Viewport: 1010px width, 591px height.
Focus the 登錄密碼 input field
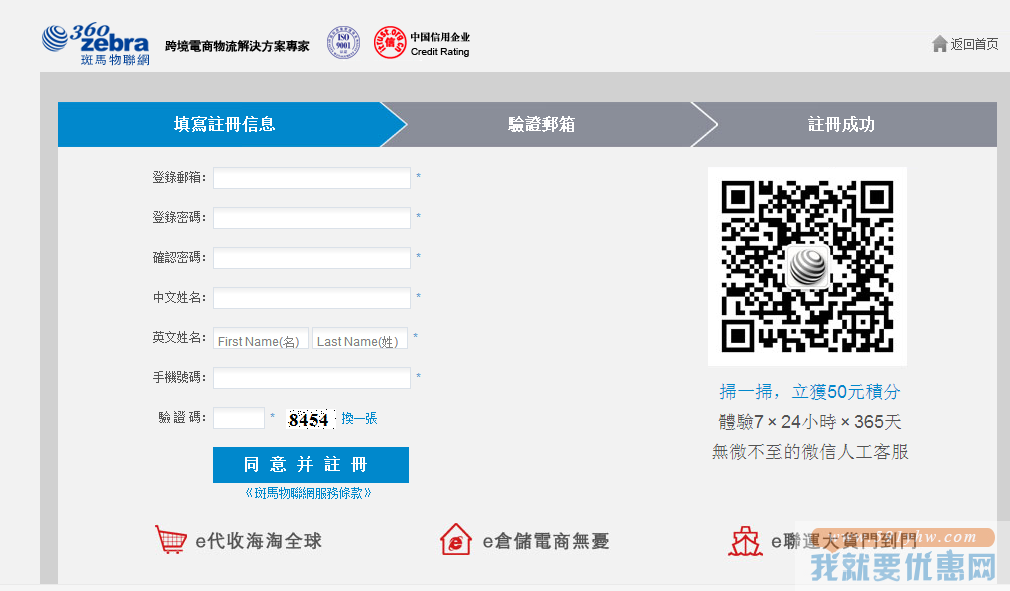[x=312, y=218]
